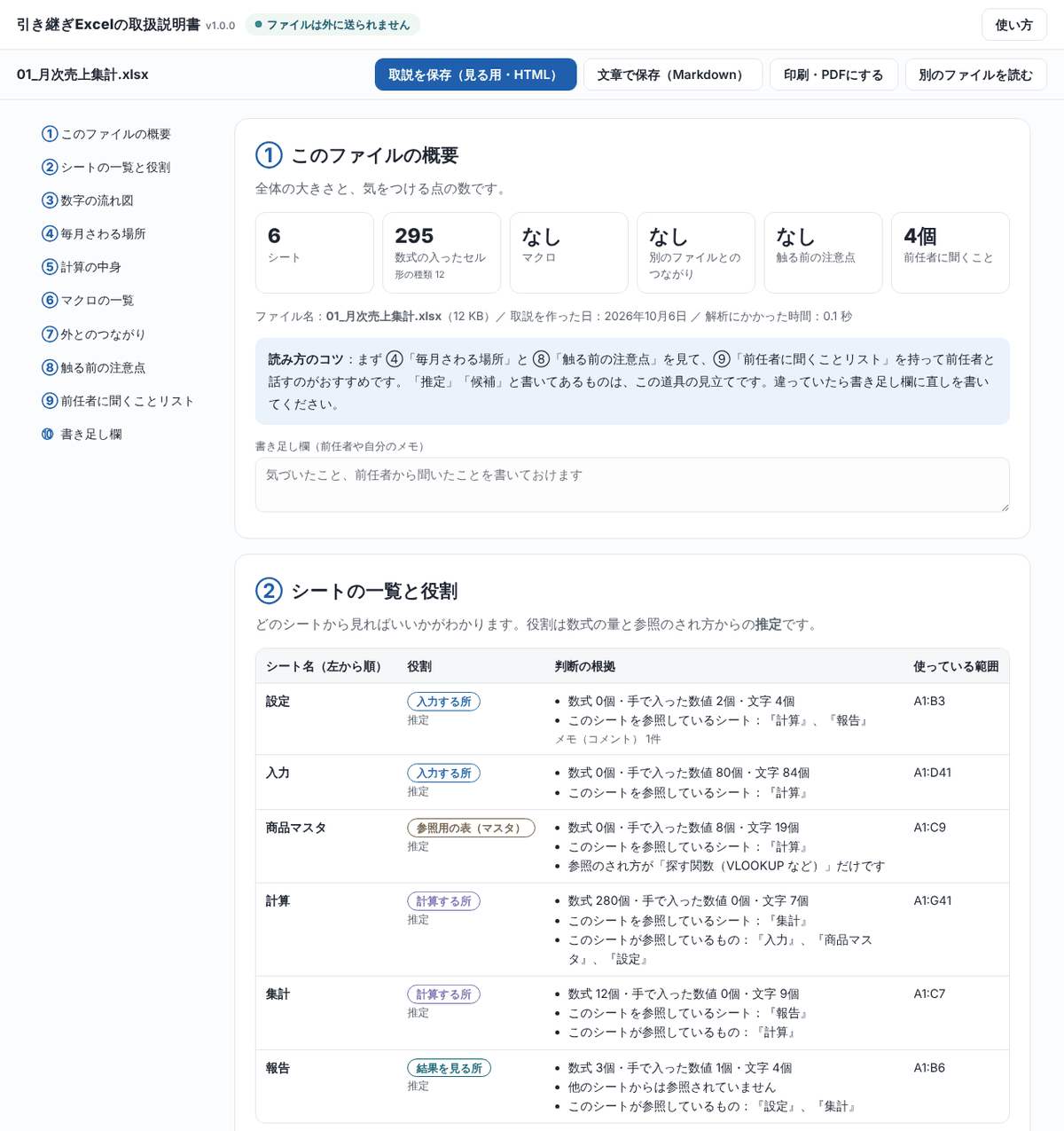Go to ⑧触る前の注意点 in sidebar
The height and width of the screenshot is (1131, 1064).
pos(94,367)
